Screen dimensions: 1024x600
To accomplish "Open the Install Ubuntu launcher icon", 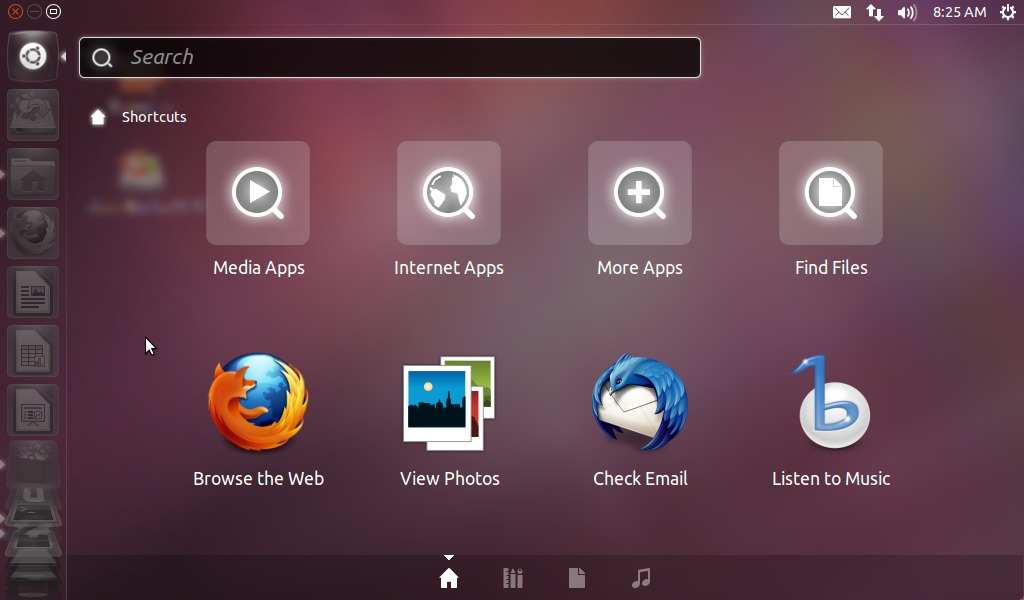I will tap(33, 115).
